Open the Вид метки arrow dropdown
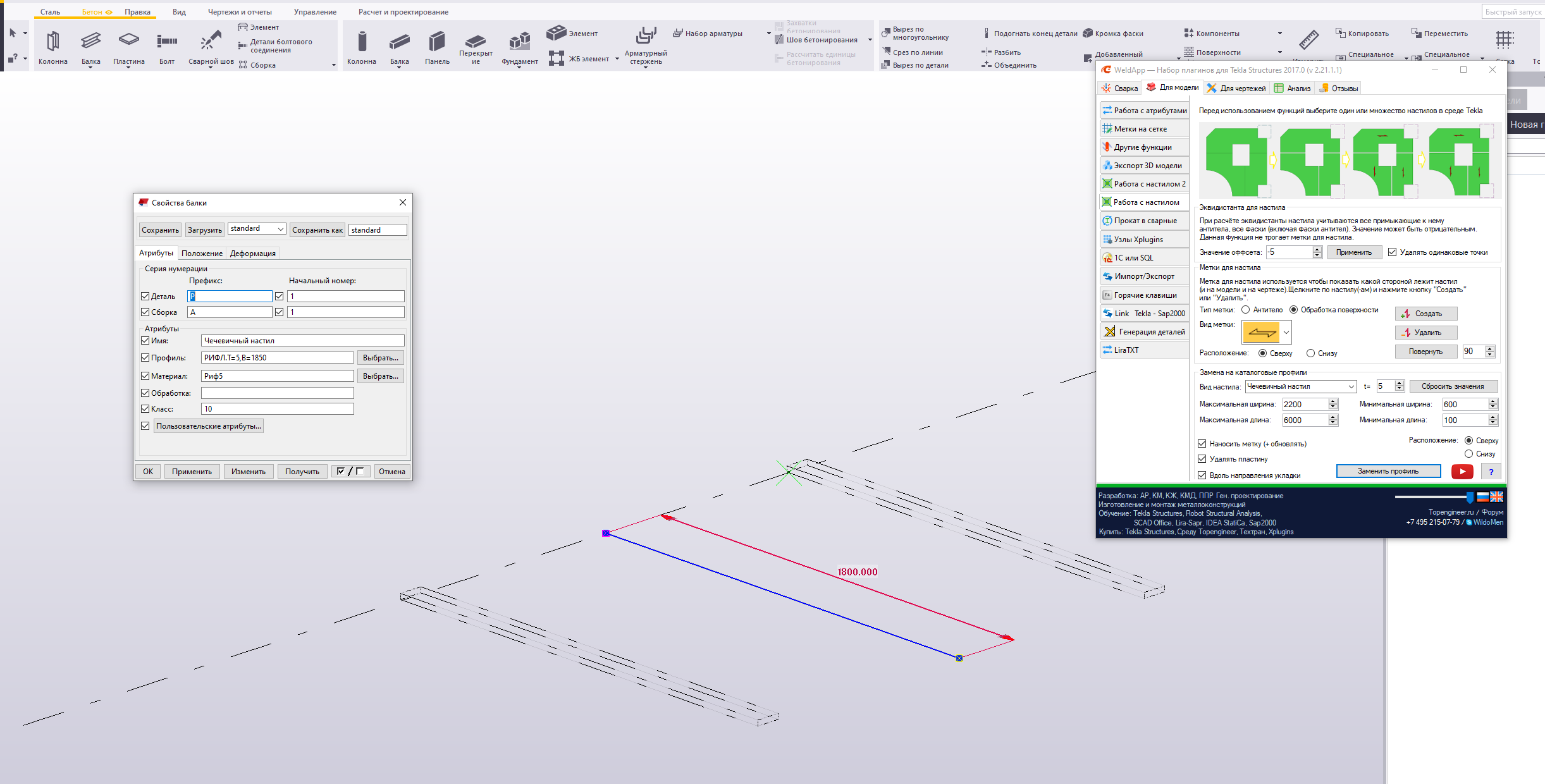The image size is (1545, 784). pyautogui.click(x=1286, y=332)
